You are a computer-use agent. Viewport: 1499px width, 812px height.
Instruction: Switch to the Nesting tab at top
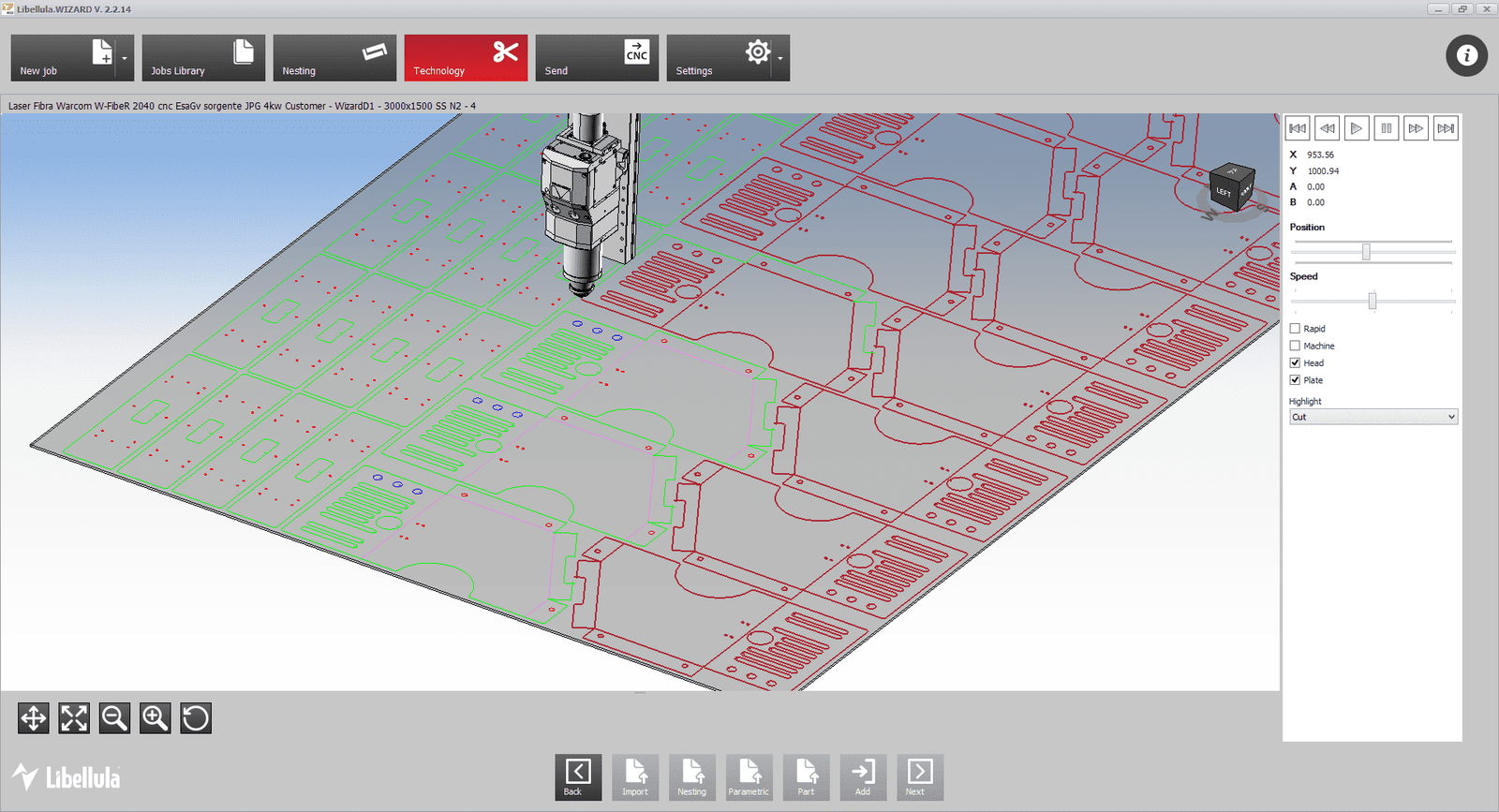(x=334, y=58)
